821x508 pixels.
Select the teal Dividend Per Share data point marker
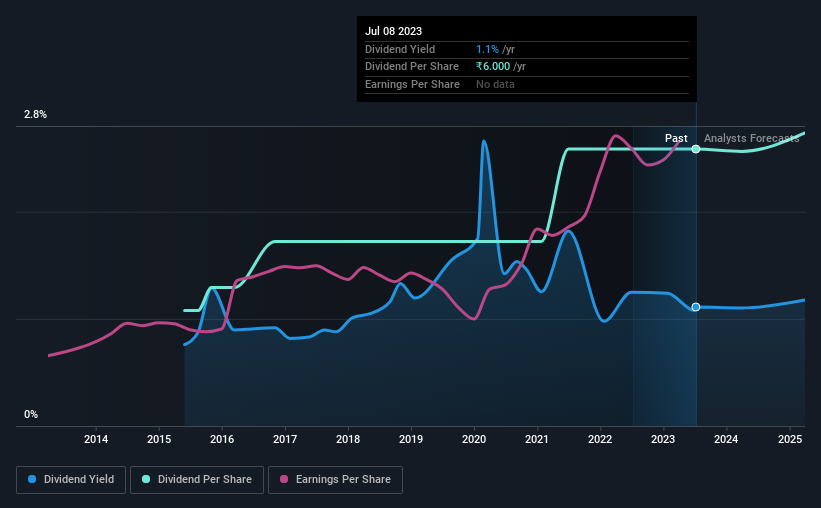[x=696, y=149]
